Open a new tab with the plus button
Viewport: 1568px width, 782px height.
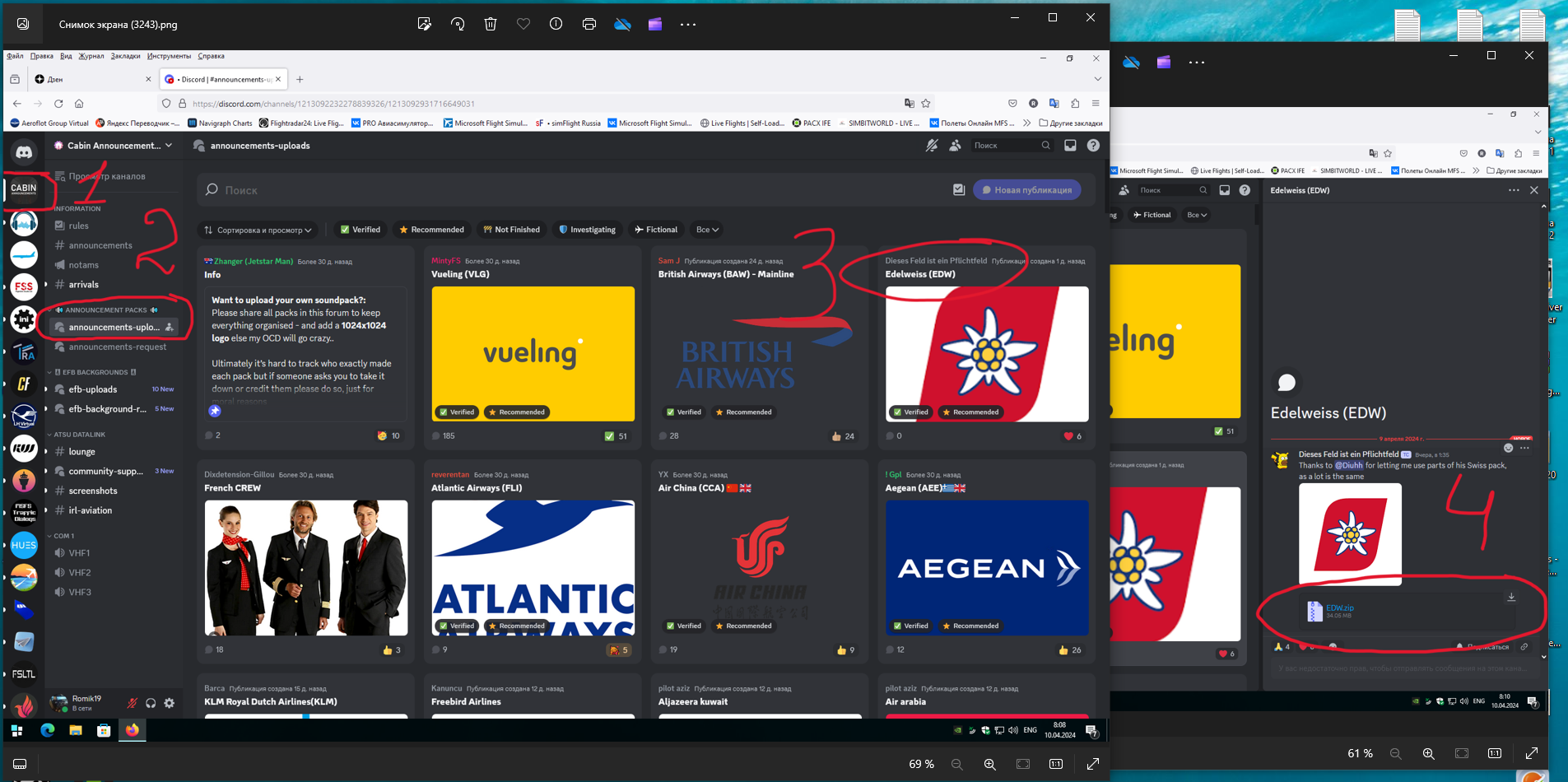300,79
